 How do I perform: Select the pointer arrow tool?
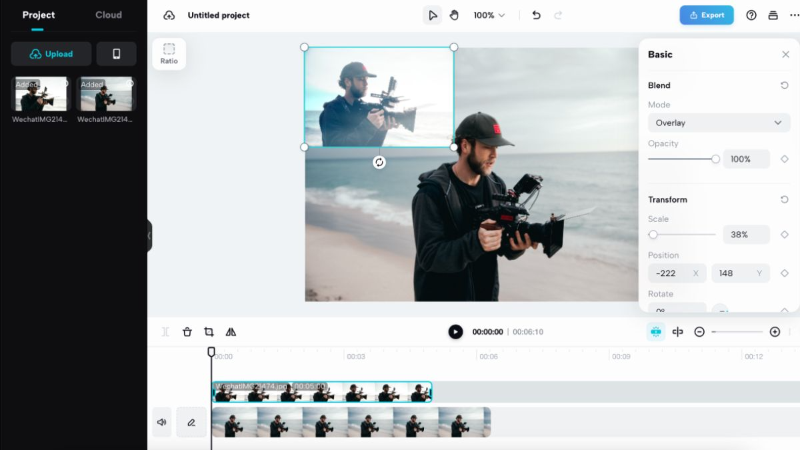432,15
